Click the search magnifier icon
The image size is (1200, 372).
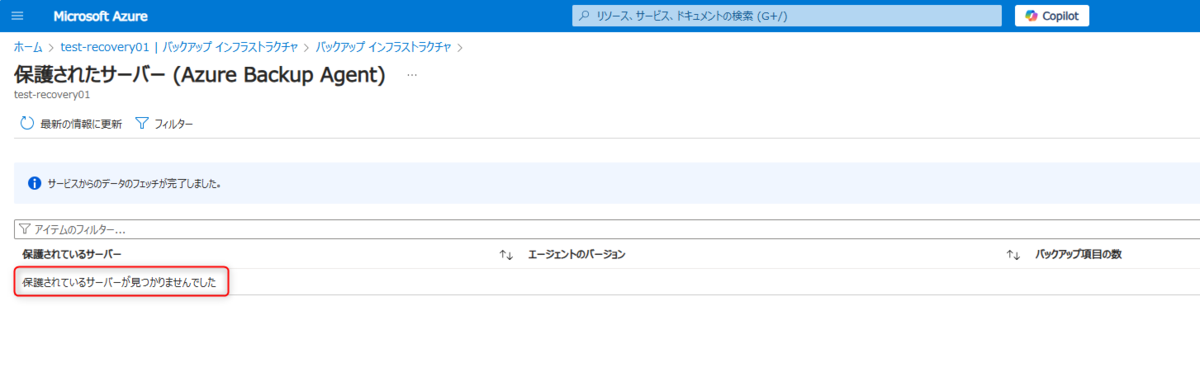point(584,16)
